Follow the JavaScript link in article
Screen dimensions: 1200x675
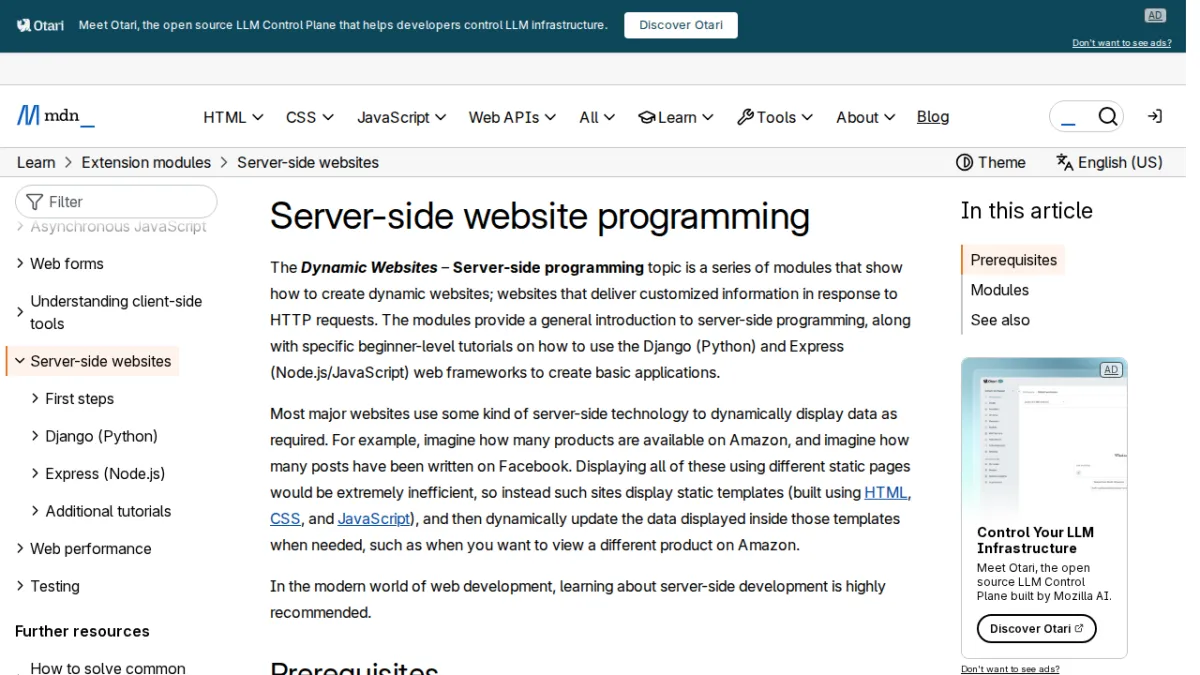coord(374,519)
